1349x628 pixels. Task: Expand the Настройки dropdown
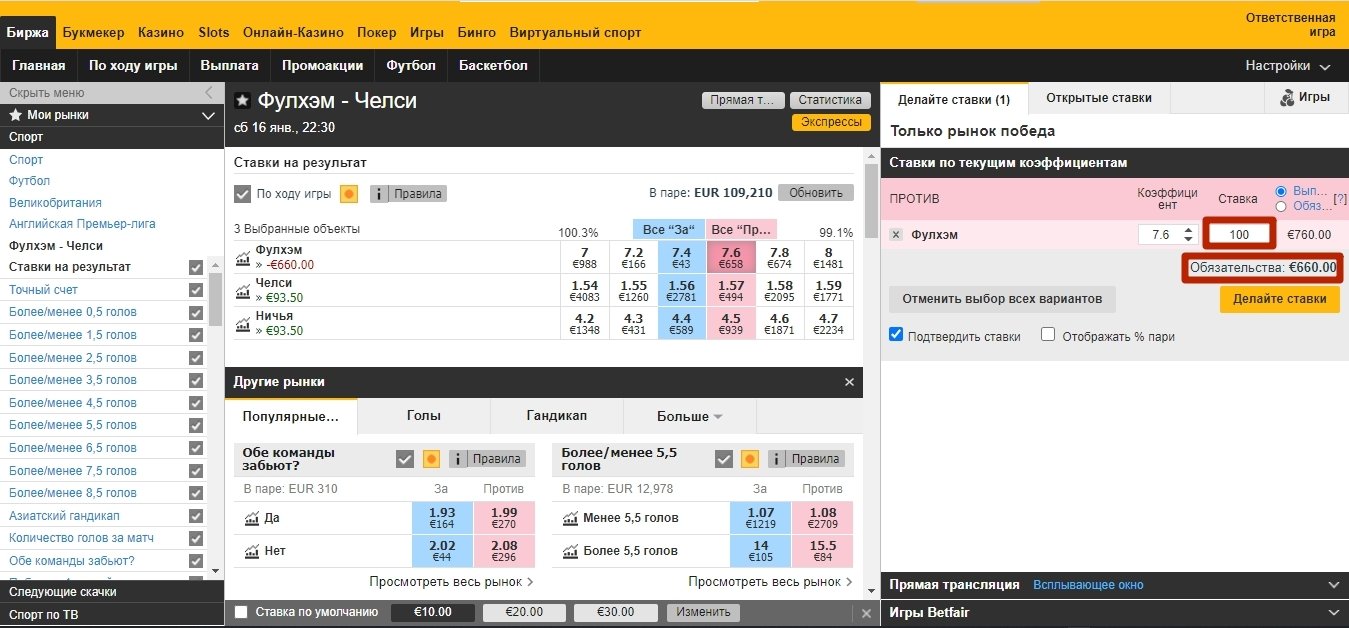point(1288,66)
